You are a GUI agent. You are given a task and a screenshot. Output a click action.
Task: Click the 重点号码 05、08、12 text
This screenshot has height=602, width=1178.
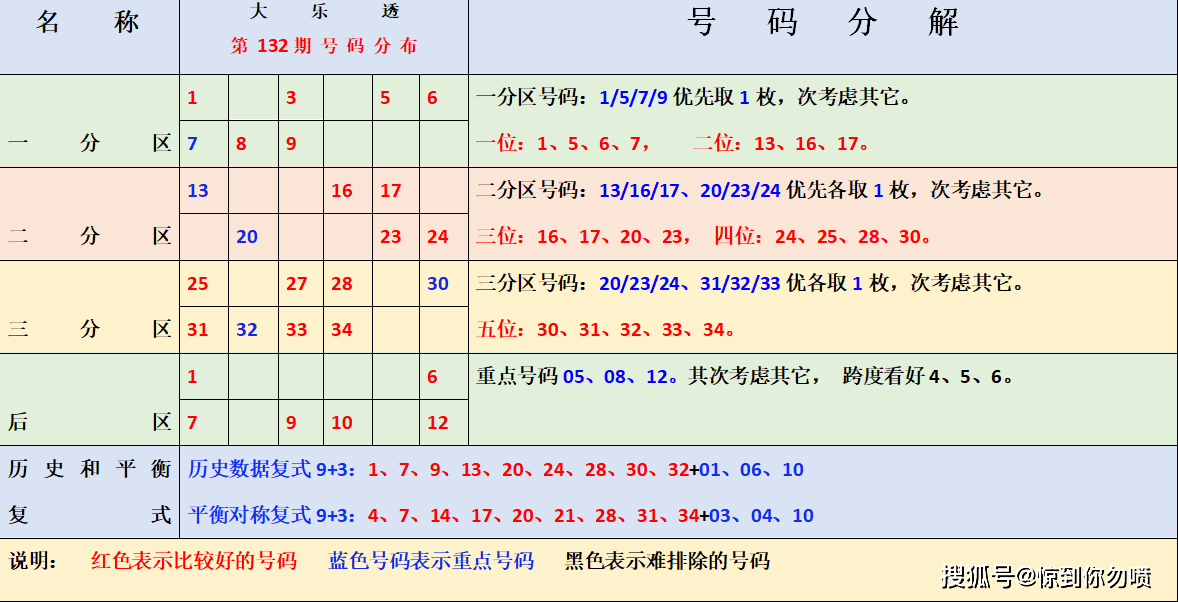point(578,376)
